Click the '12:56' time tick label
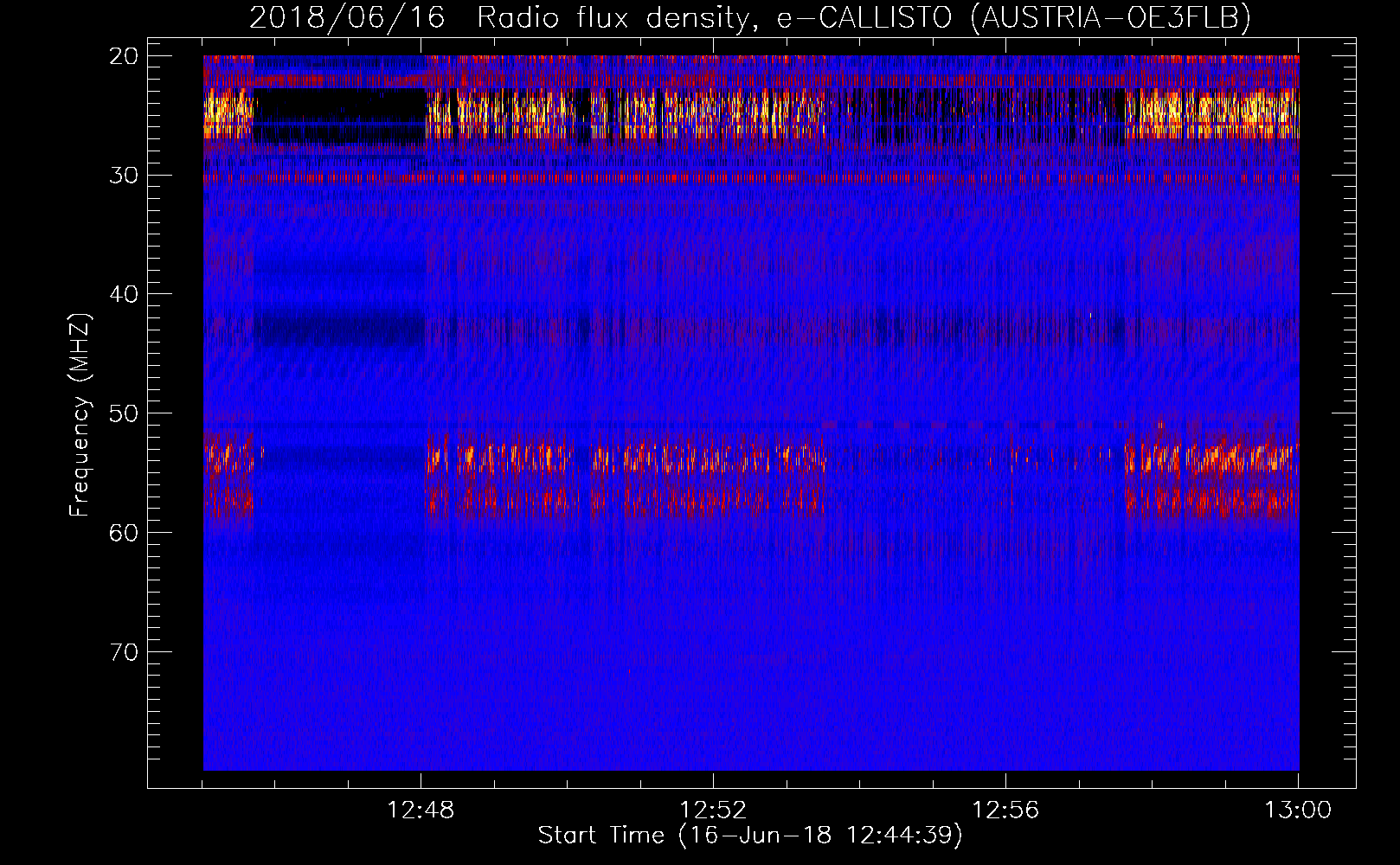This screenshot has height=865, width=1400. point(1005,811)
